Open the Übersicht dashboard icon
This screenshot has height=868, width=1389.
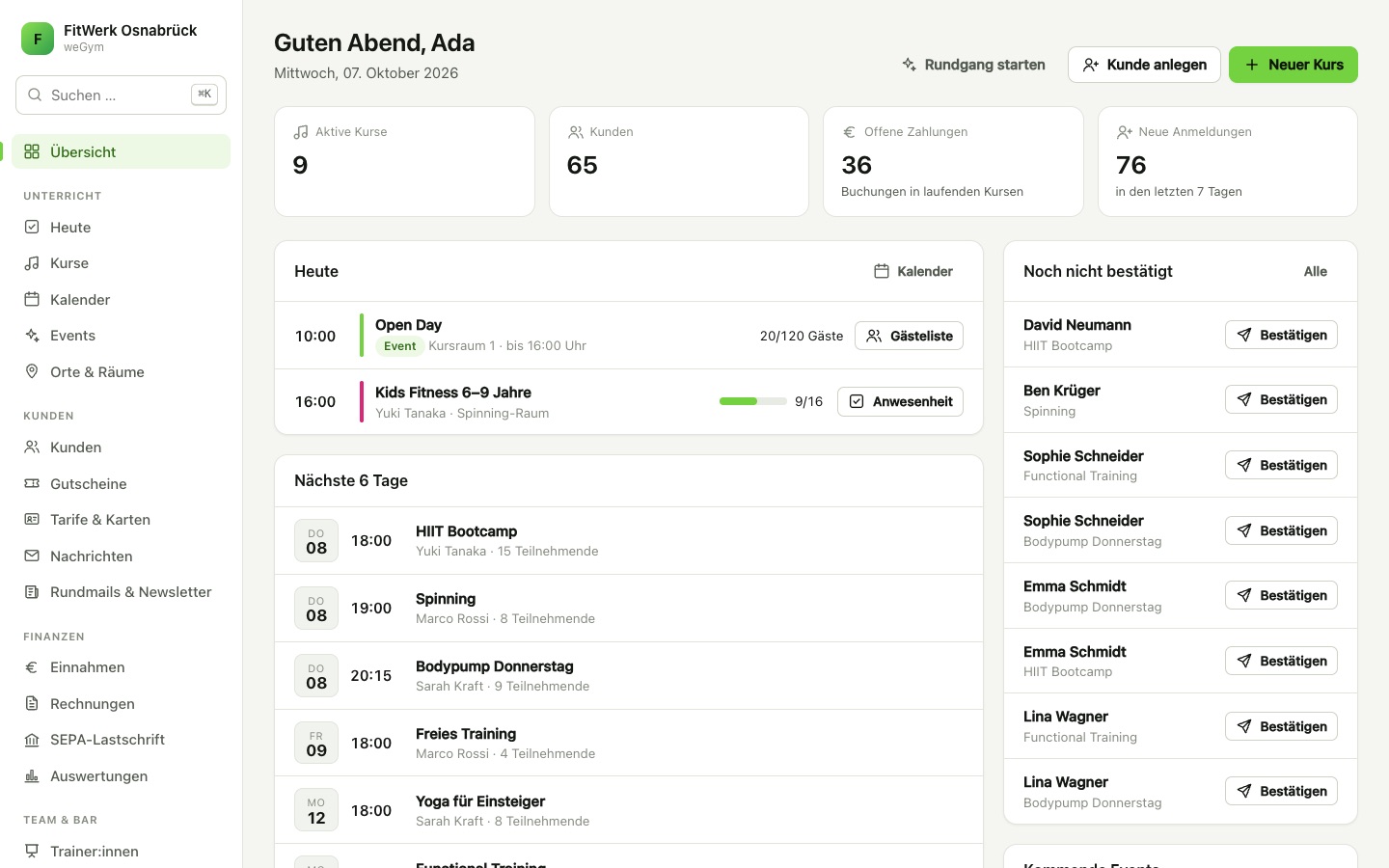click(32, 151)
